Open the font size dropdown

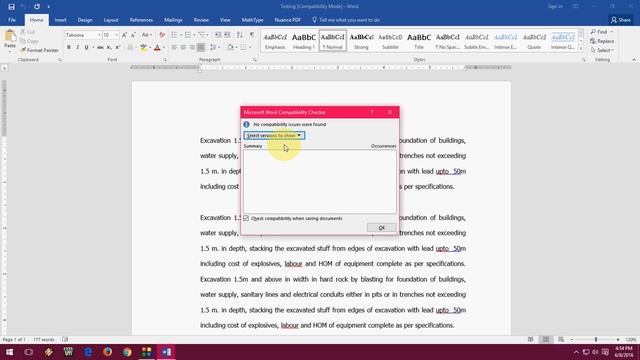click(116, 36)
